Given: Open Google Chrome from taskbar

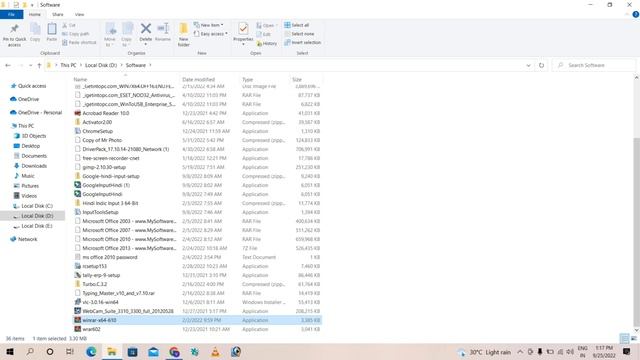Looking at the screenshot, I should click(x=174, y=351).
